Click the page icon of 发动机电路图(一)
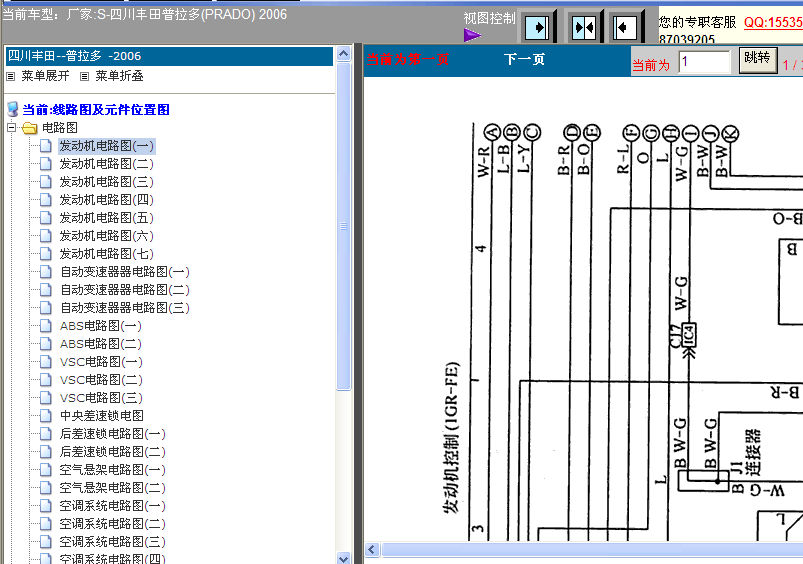The height and width of the screenshot is (564, 803). [46, 146]
